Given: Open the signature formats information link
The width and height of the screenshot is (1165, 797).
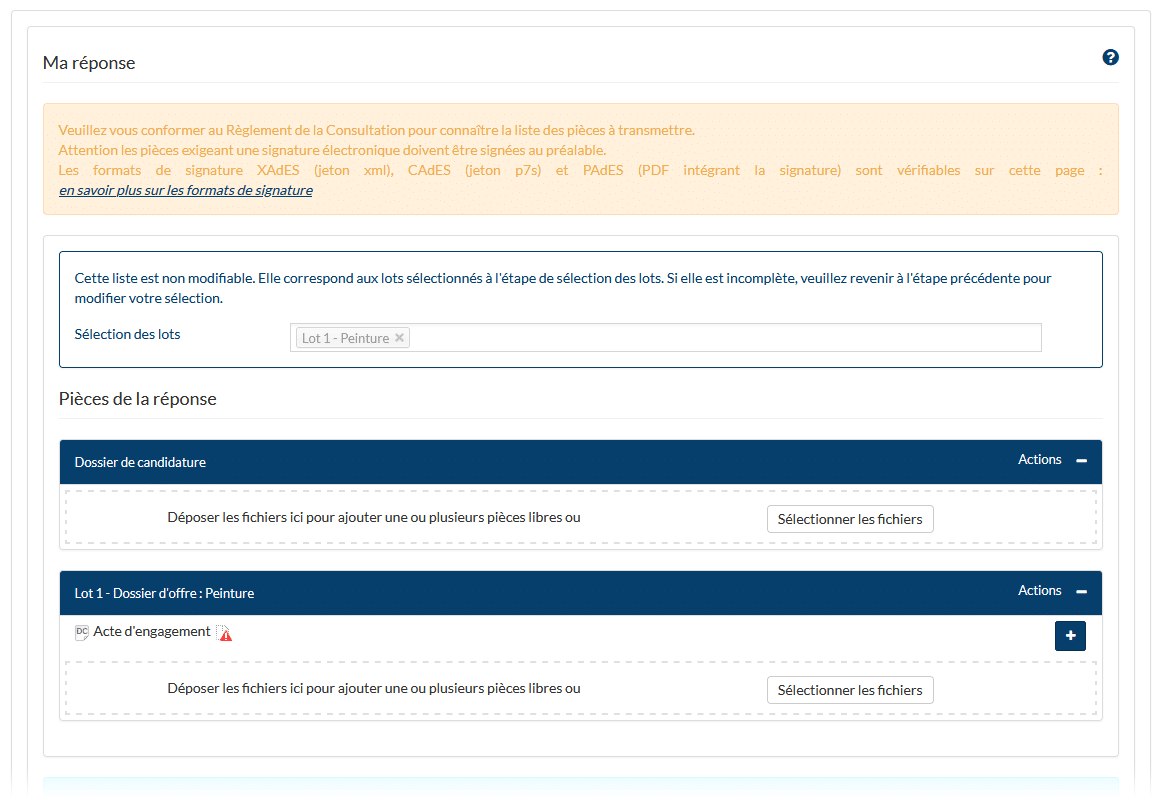Looking at the screenshot, I should click(x=185, y=190).
